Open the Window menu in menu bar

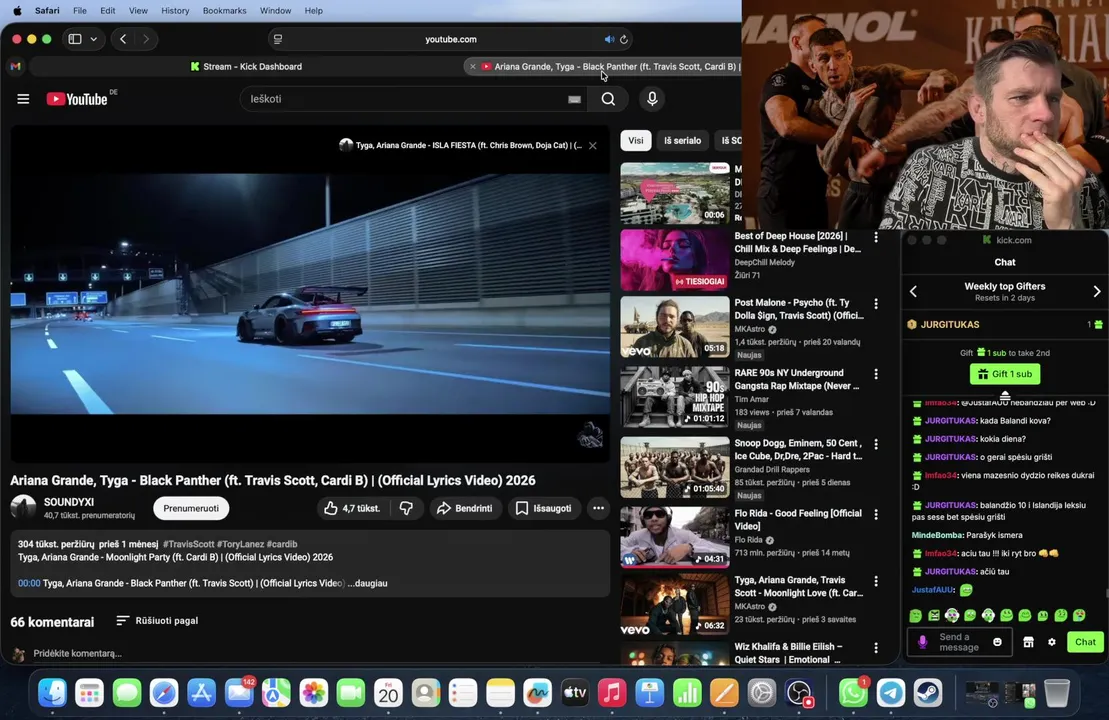click(275, 11)
